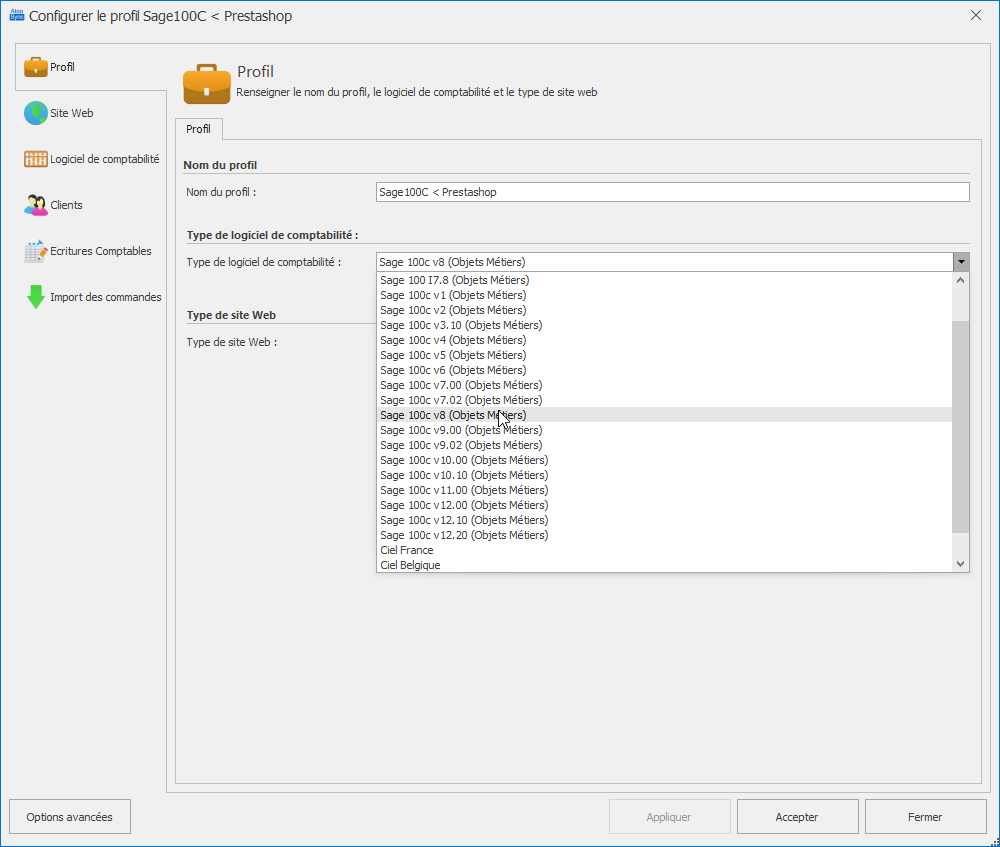Go to the Clients section label

tap(66, 205)
